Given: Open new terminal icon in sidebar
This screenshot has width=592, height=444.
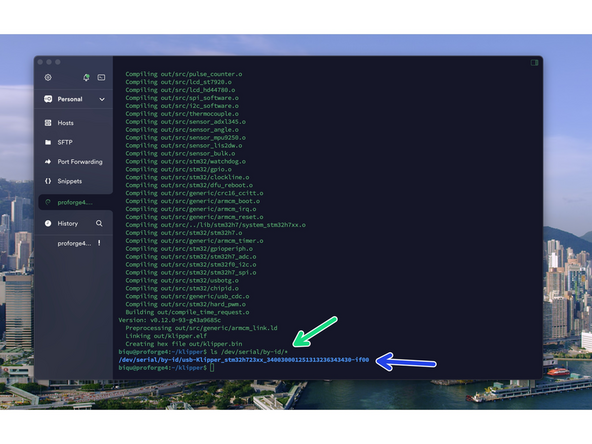Looking at the screenshot, I should click(x=101, y=77).
